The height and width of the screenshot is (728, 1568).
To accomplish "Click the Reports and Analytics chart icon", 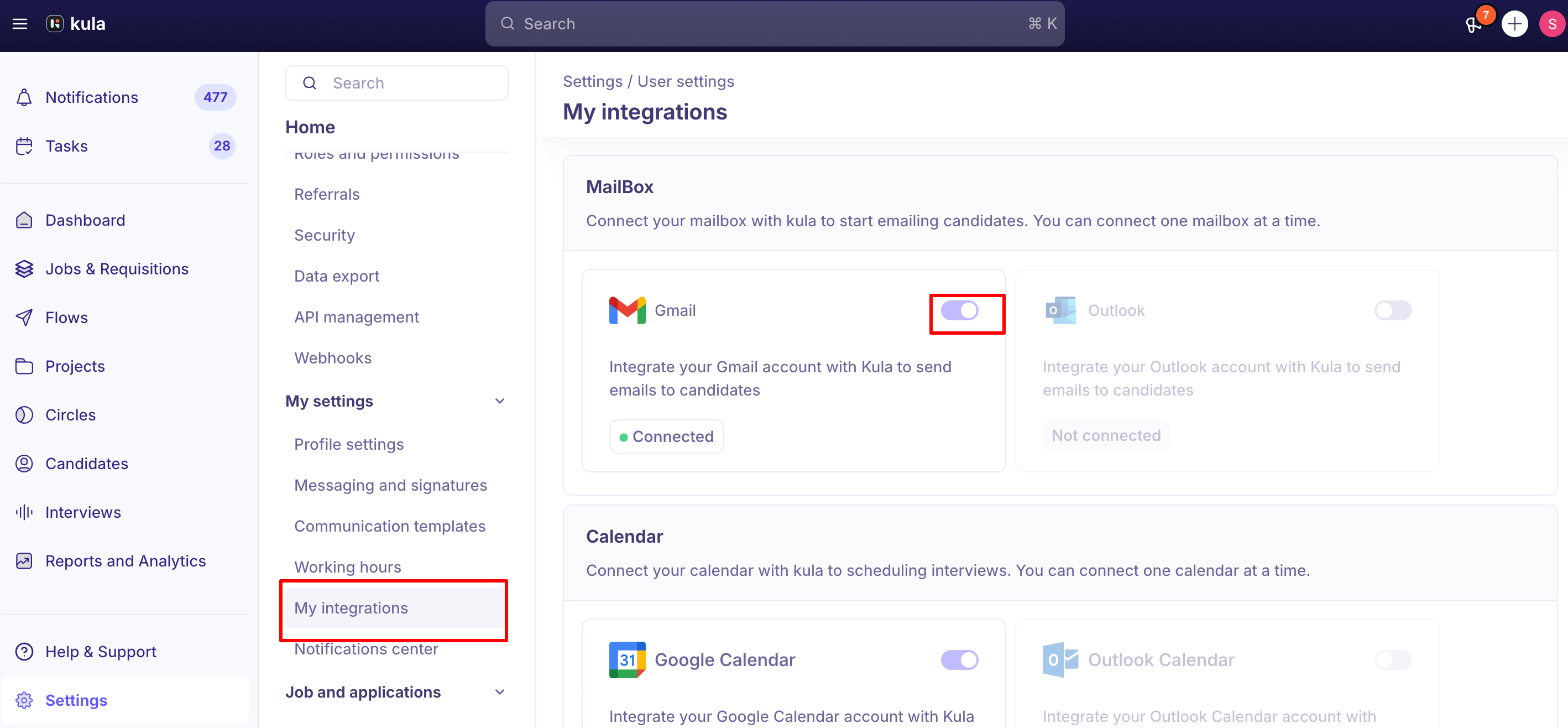I will click(24, 561).
